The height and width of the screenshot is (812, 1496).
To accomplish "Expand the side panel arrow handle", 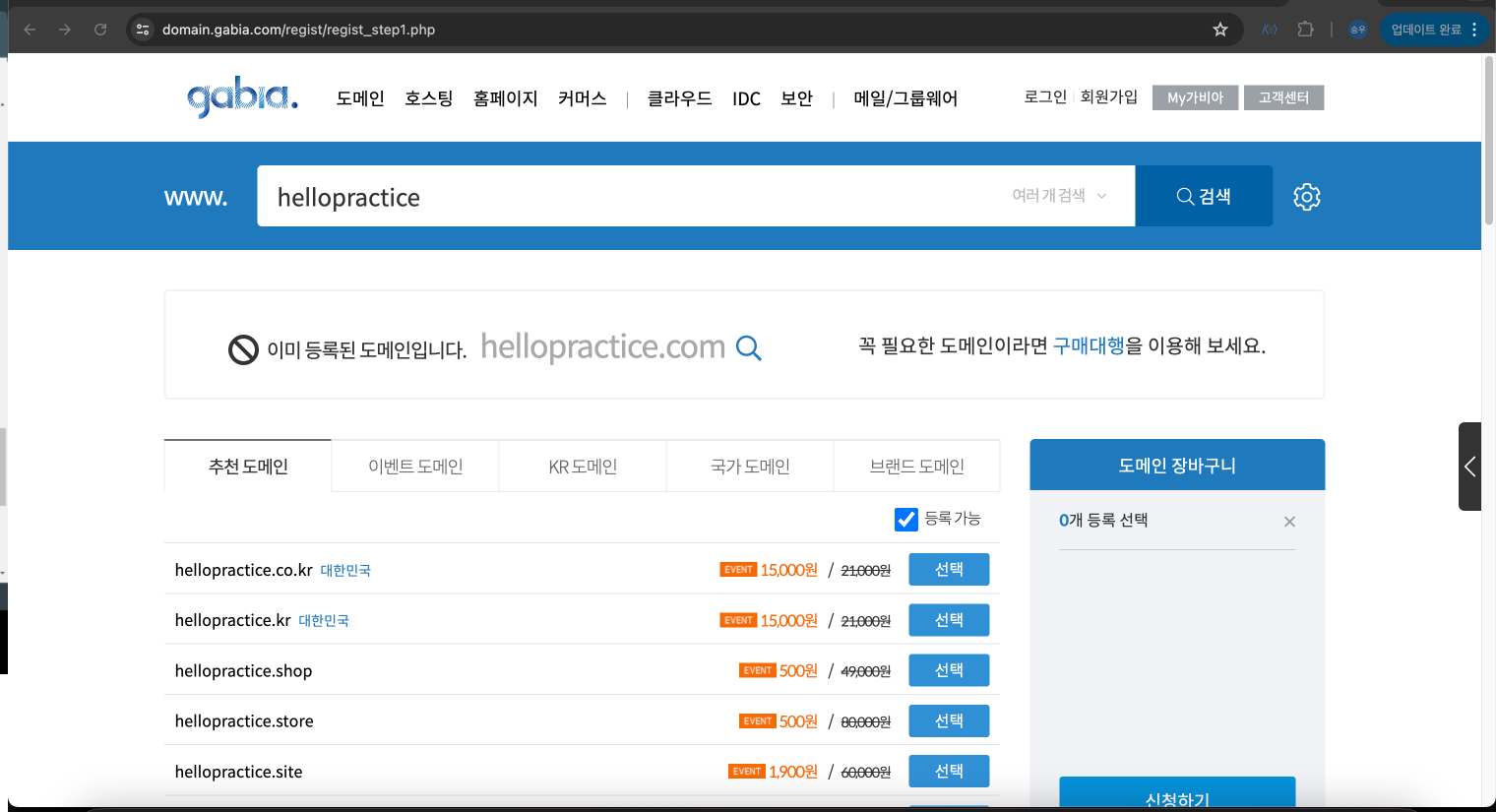I will coord(1469,467).
